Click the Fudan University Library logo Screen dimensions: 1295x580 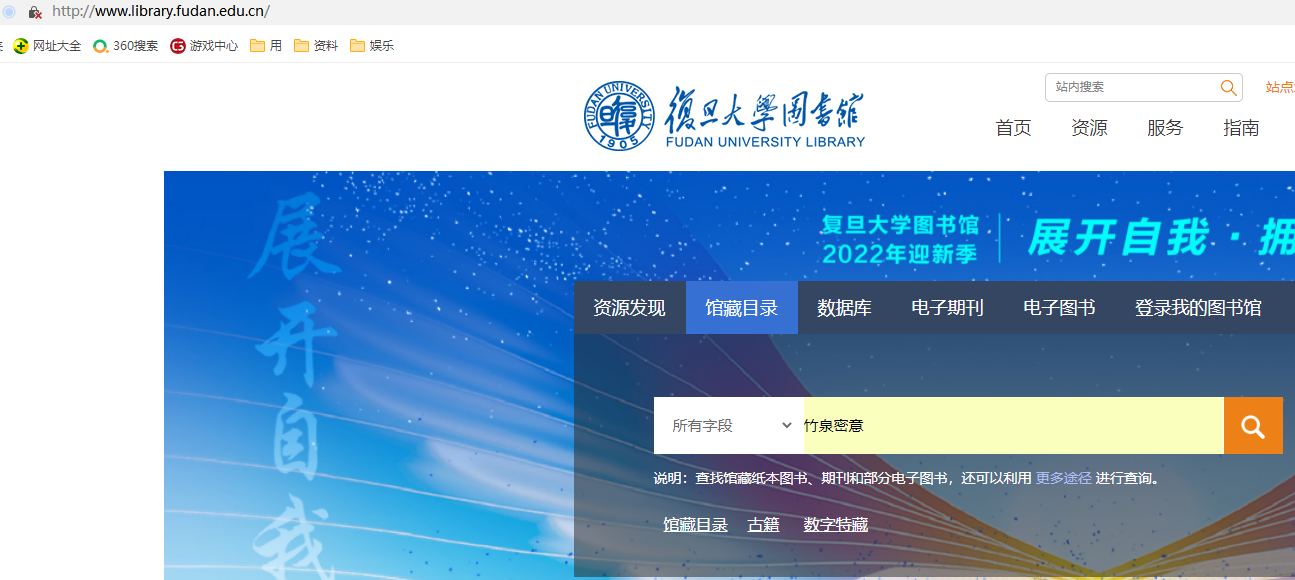[x=725, y=115]
